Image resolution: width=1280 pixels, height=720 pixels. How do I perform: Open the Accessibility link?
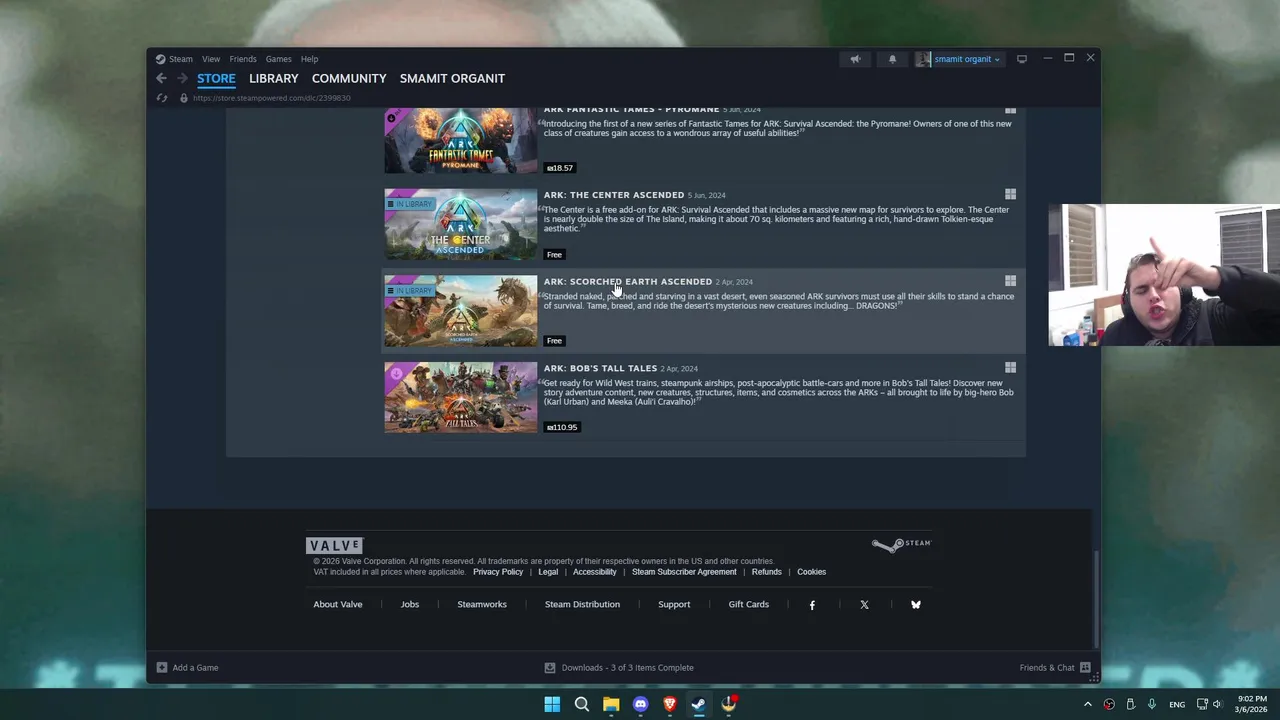click(595, 572)
